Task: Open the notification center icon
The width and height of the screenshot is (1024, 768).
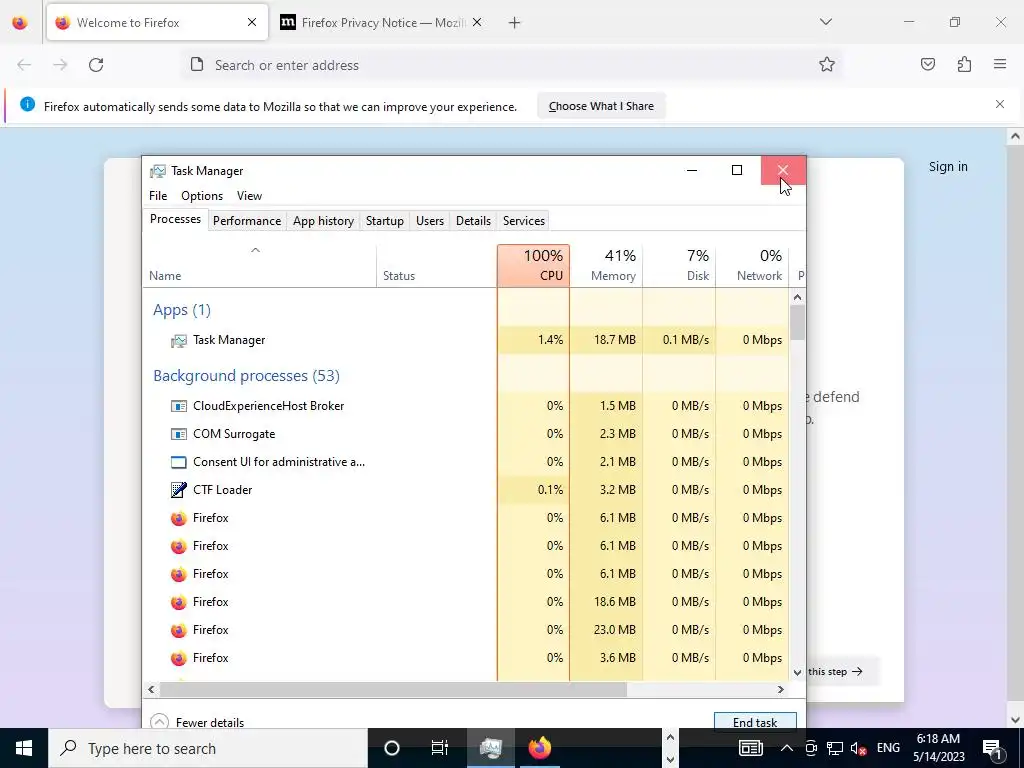Action: (992, 748)
